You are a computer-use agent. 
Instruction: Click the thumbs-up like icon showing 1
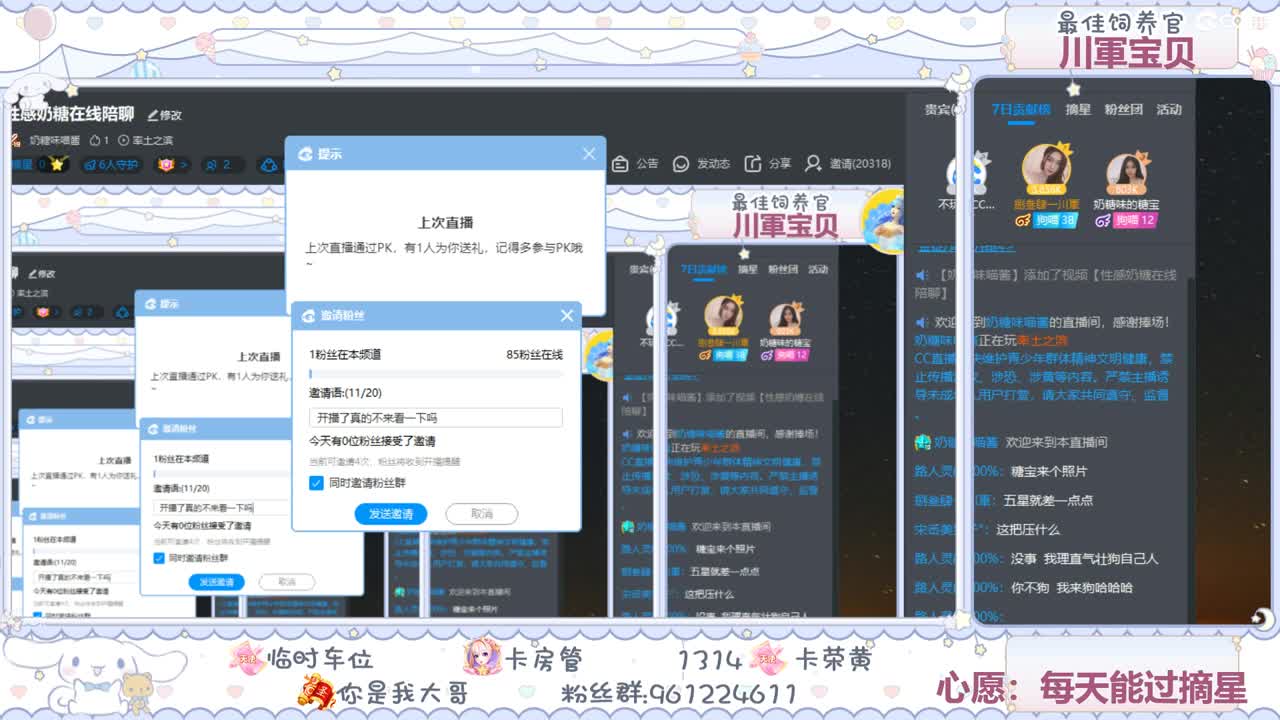coord(99,140)
